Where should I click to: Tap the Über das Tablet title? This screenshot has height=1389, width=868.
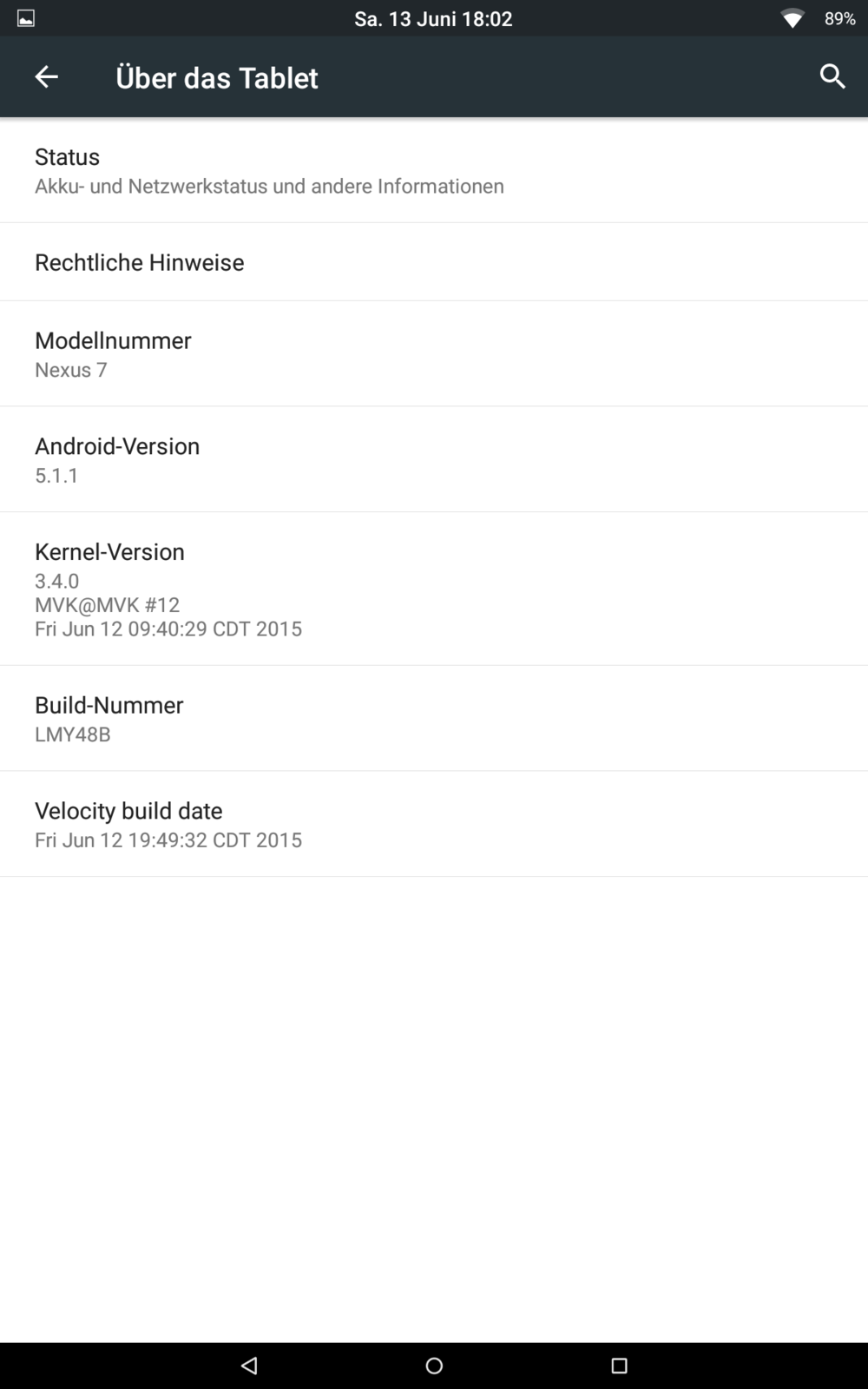pyautogui.click(x=217, y=77)
